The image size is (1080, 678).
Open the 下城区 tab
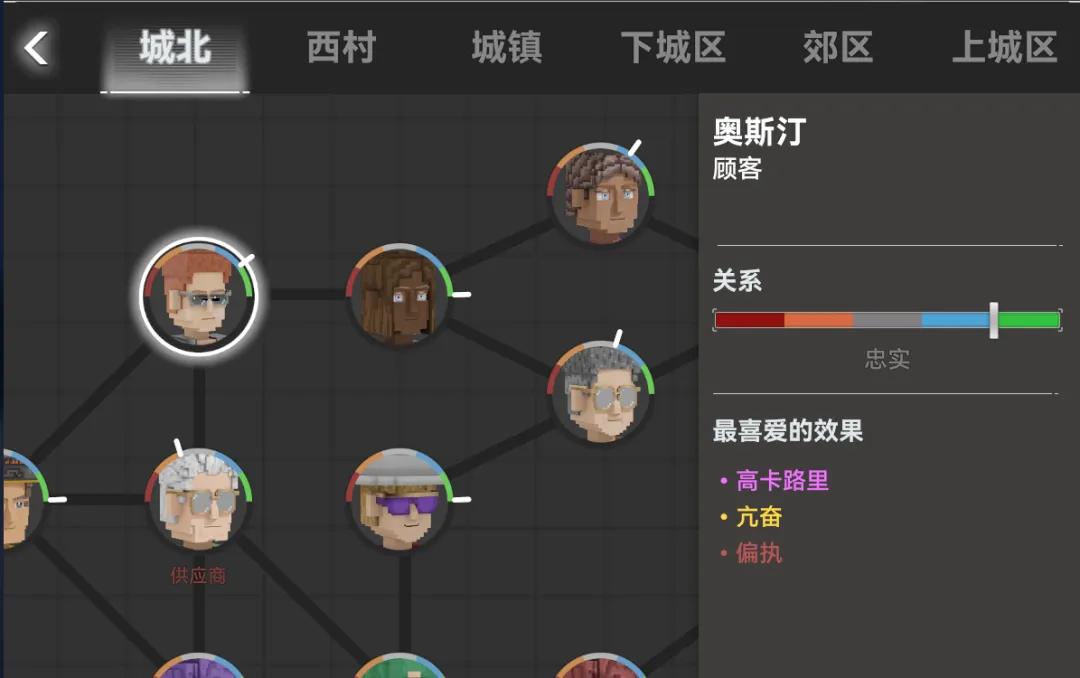673,48
